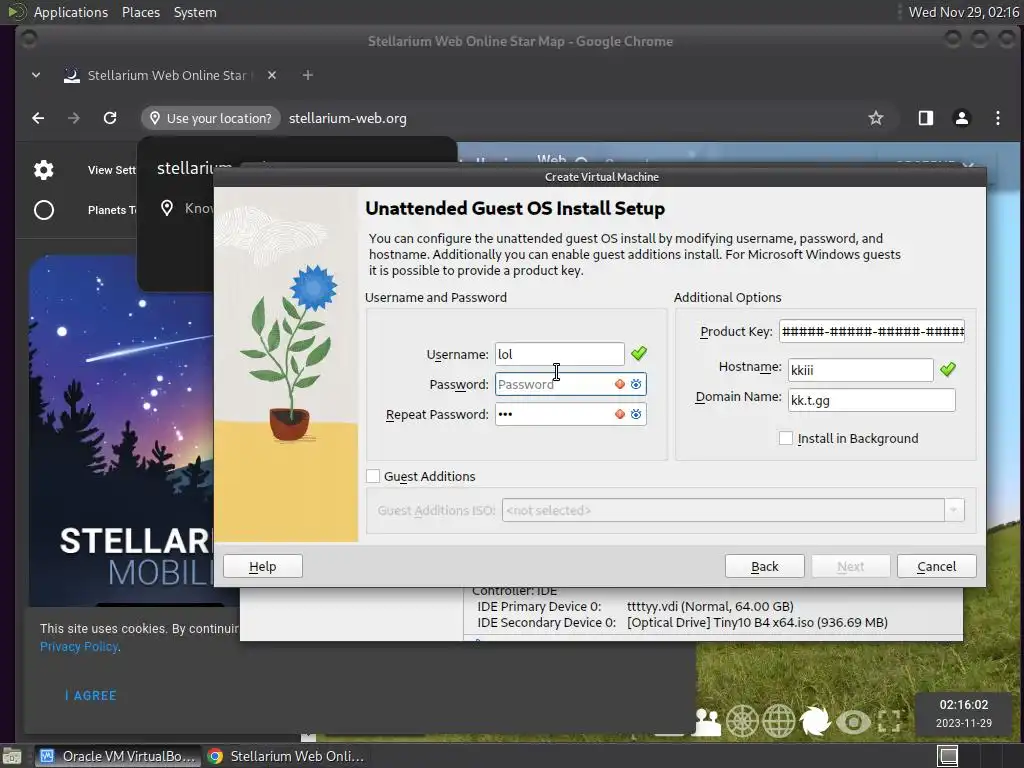Click the Domain Name field
This screenshot has height=768, width=1024.
(x=872, y=400)
